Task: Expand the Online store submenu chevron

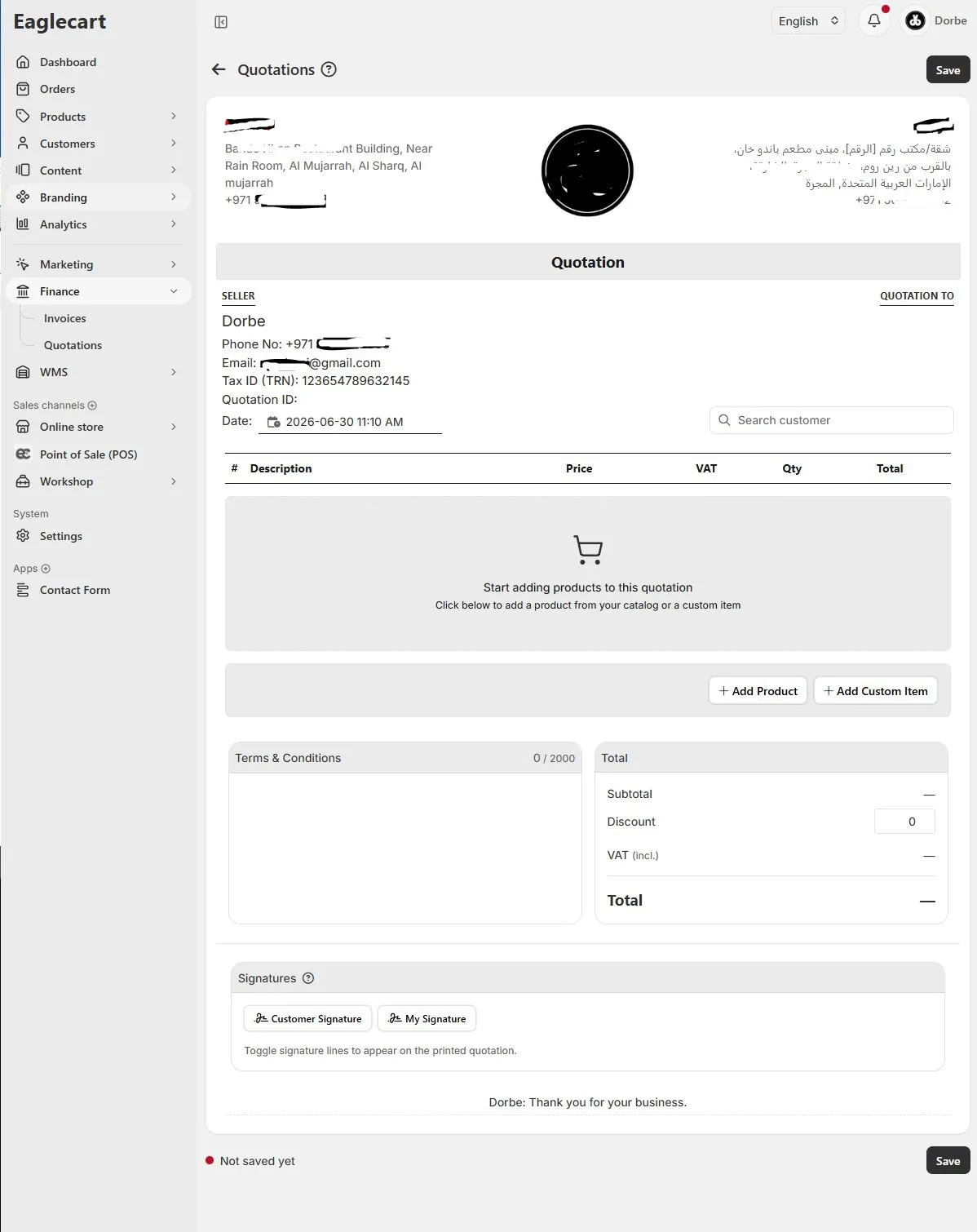Action: pyautogui.click(x=174, y=427)
